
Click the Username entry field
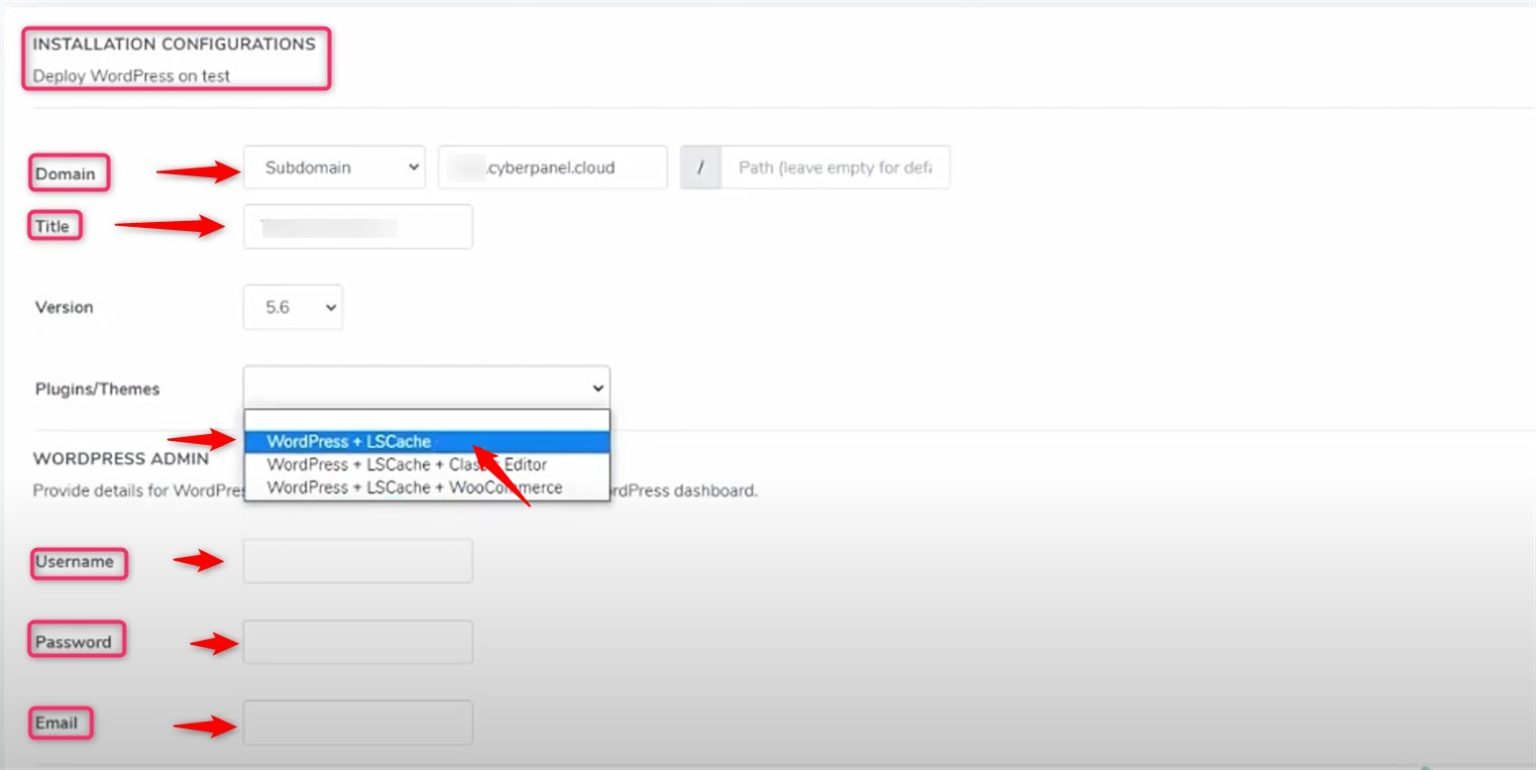[356, 561]
